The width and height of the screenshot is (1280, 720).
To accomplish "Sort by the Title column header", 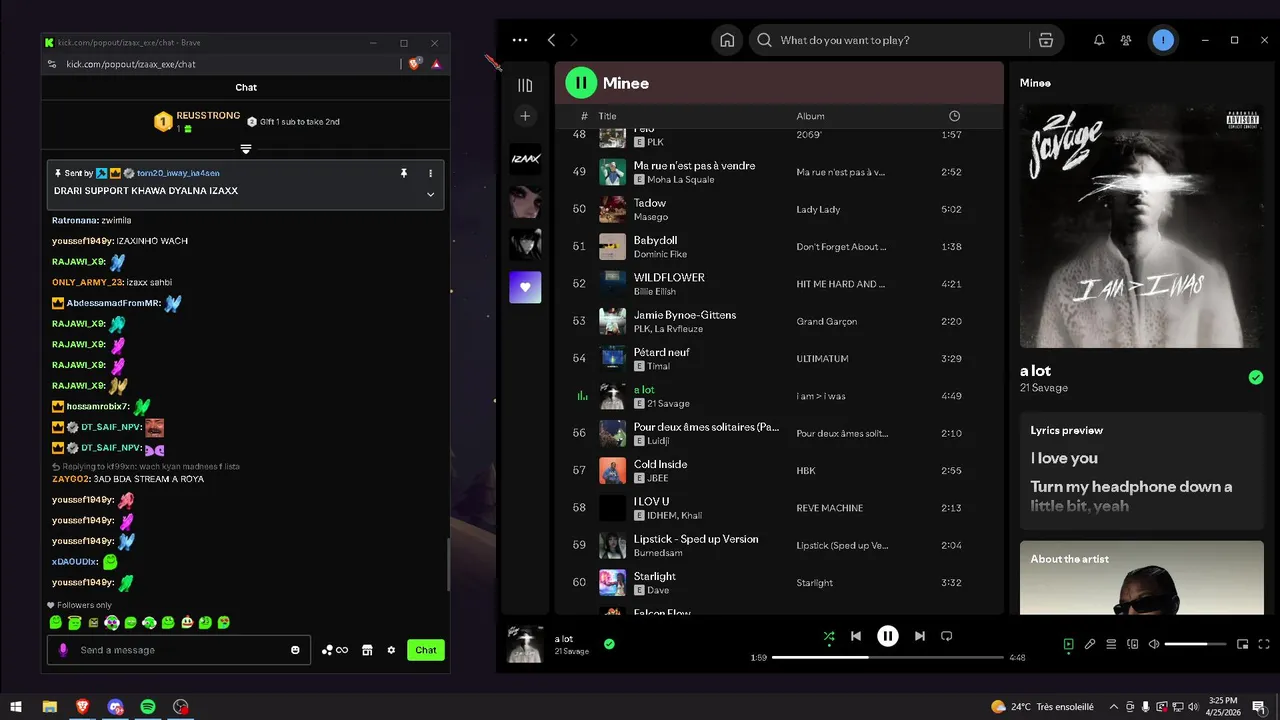I will (607, 116).
